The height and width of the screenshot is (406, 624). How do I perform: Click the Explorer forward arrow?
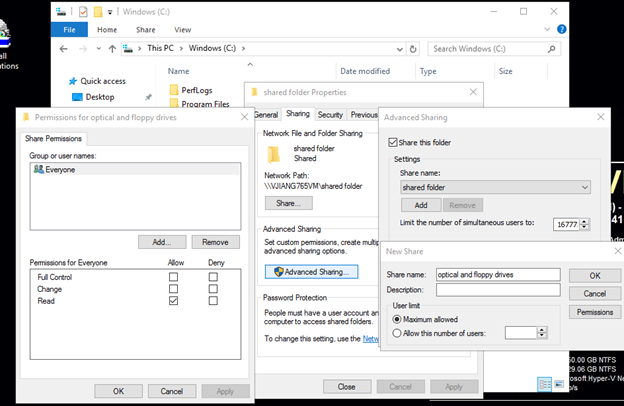83,49
